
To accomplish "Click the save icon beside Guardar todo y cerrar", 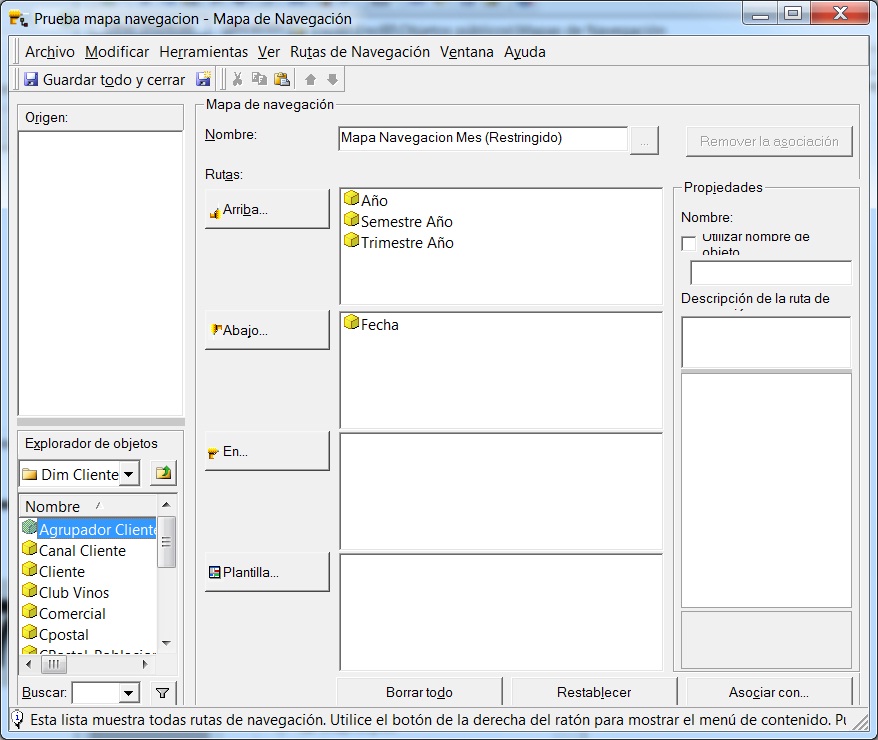I will click(x=203, y=79).
